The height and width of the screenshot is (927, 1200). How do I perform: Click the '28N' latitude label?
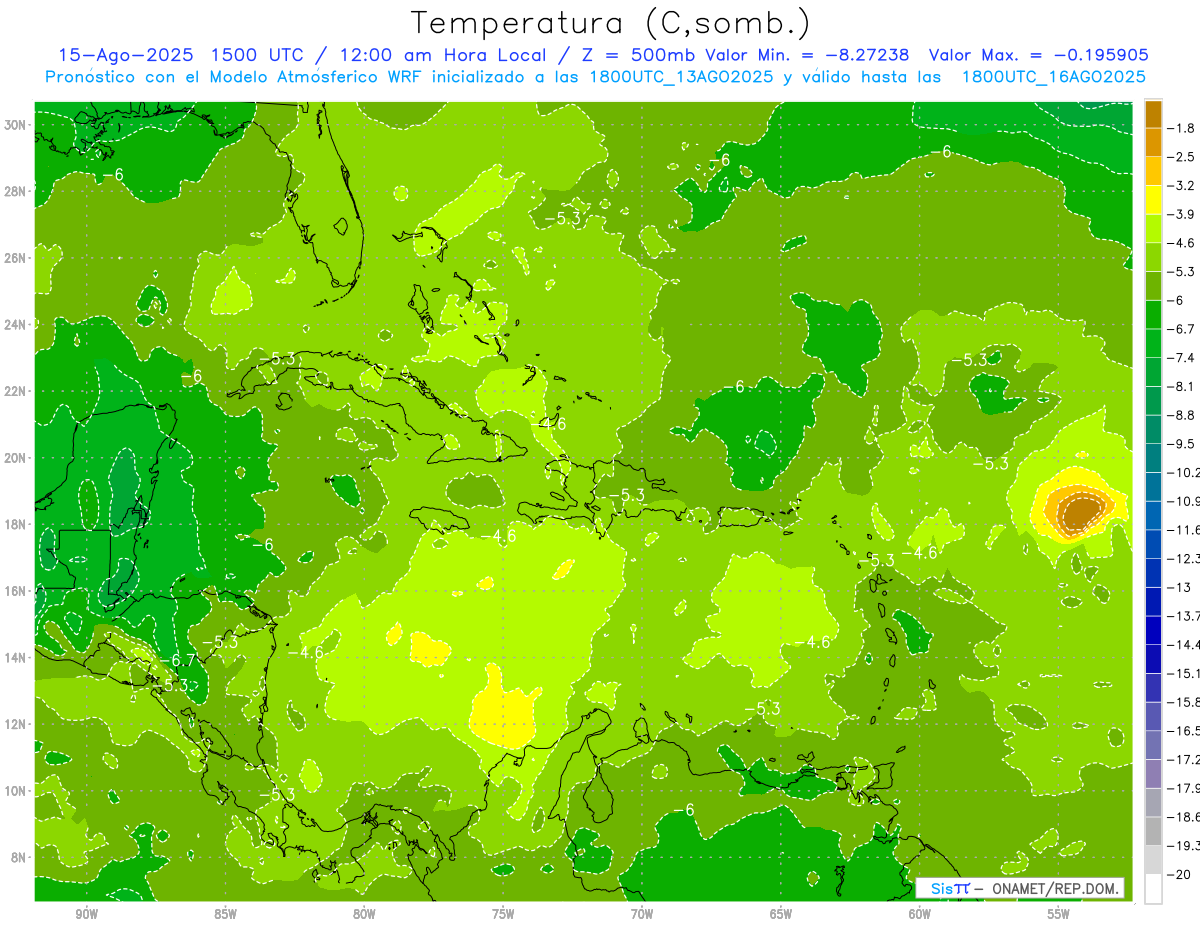click(15, 191)
